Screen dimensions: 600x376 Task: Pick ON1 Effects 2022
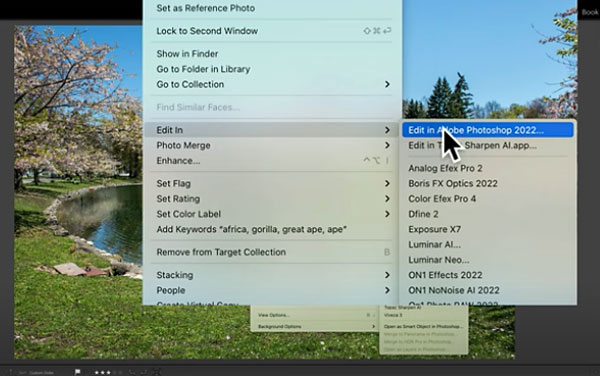pyautogui.click(x=488, y=275)
